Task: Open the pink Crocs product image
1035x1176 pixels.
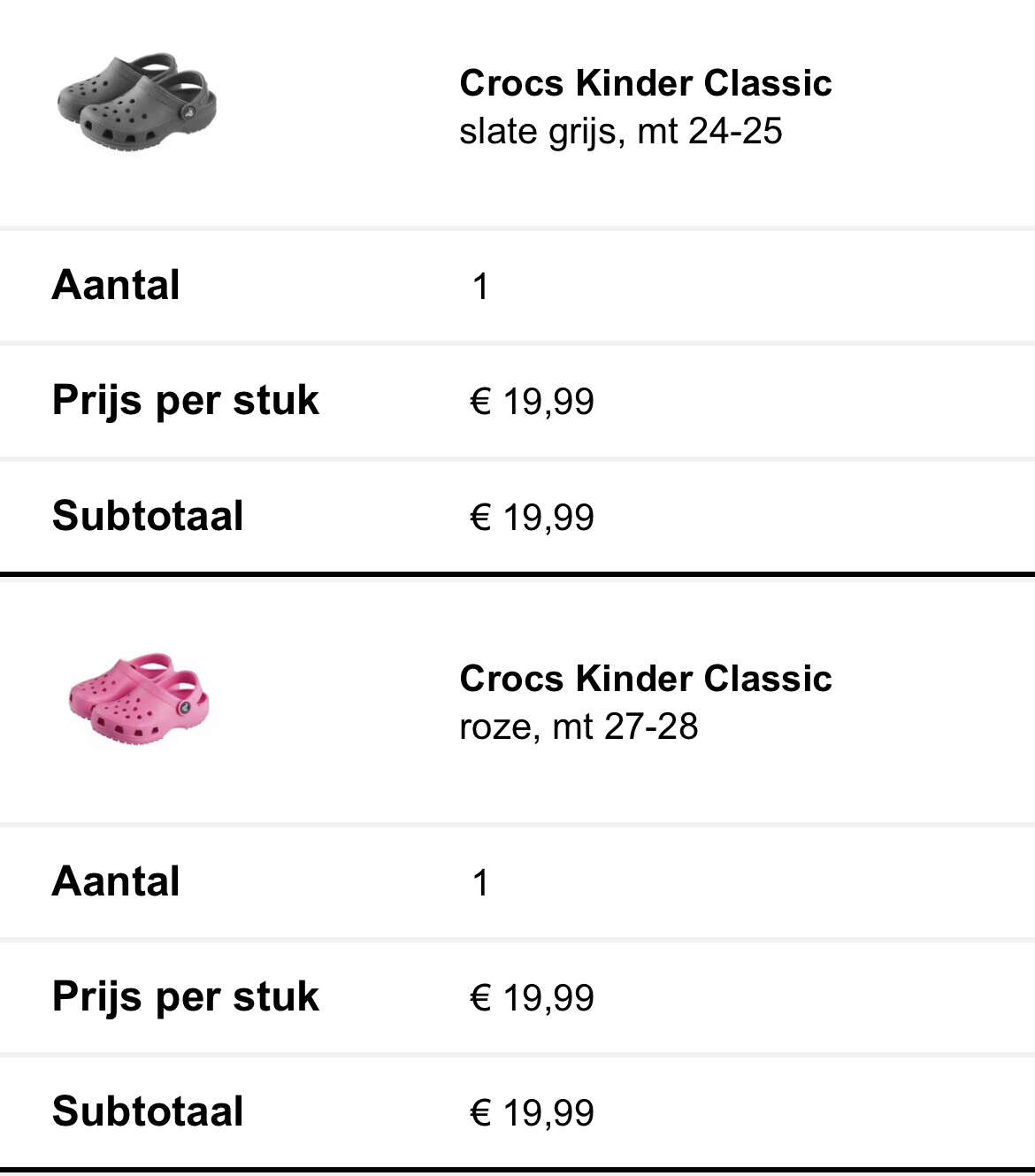Action: (x=140, y=698)
